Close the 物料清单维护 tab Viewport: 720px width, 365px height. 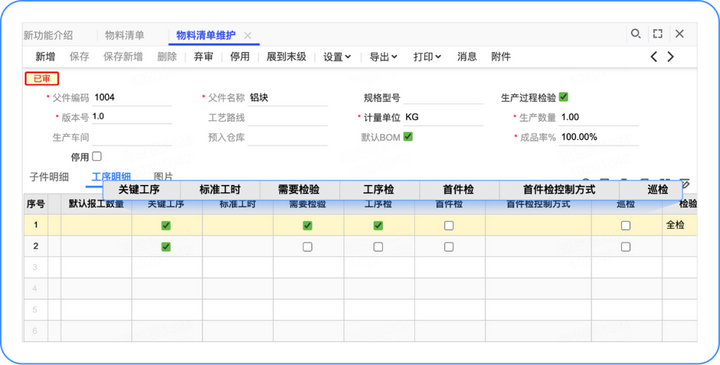[248, 35]
